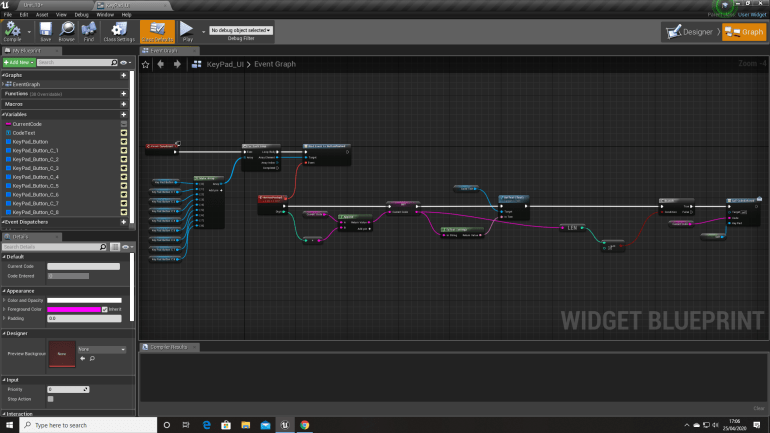
Task: Select EventGraph in Graphs list
Action: coord(26,84)
